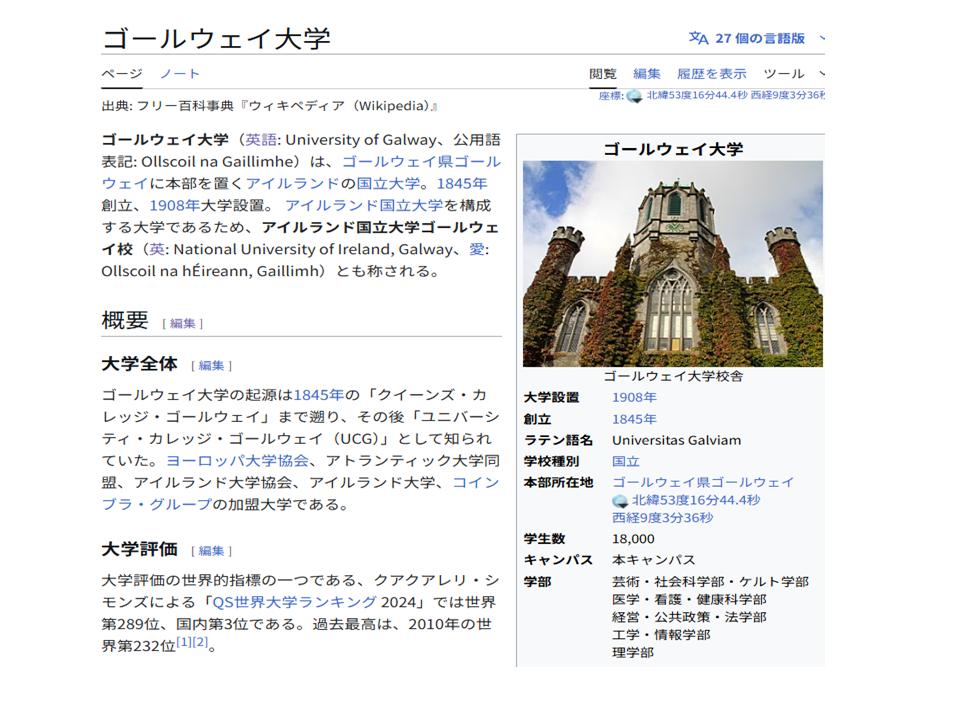Select the ページ tab

tap(121, 74)
